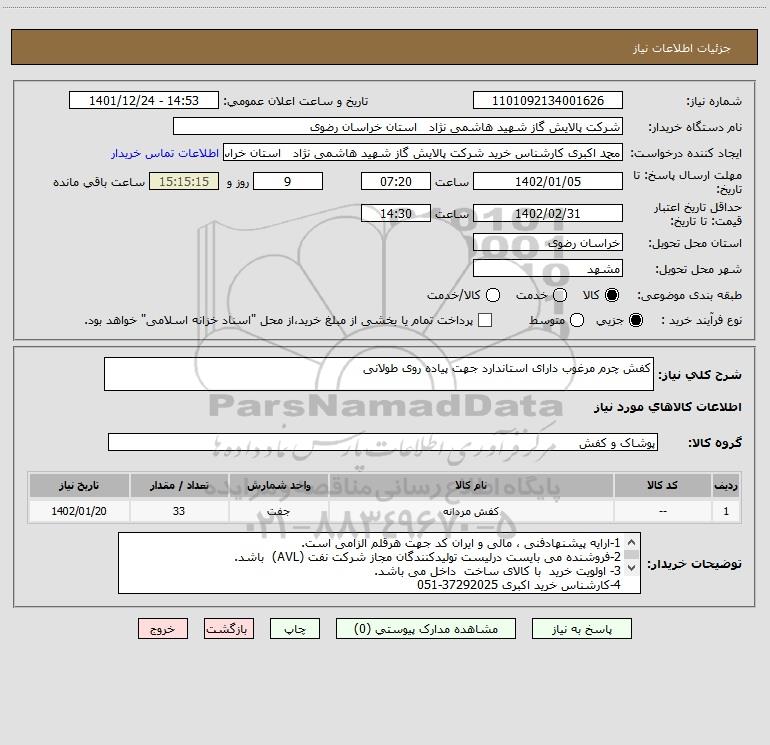Viewport: 770px width, 745px height.
Task: Click the announcement date field 1401/12/24 - 14:53
Action: [144, 100]
